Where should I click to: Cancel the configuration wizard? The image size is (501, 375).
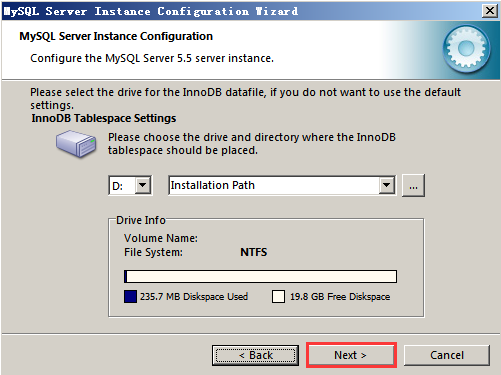click(x=447, y=355)
